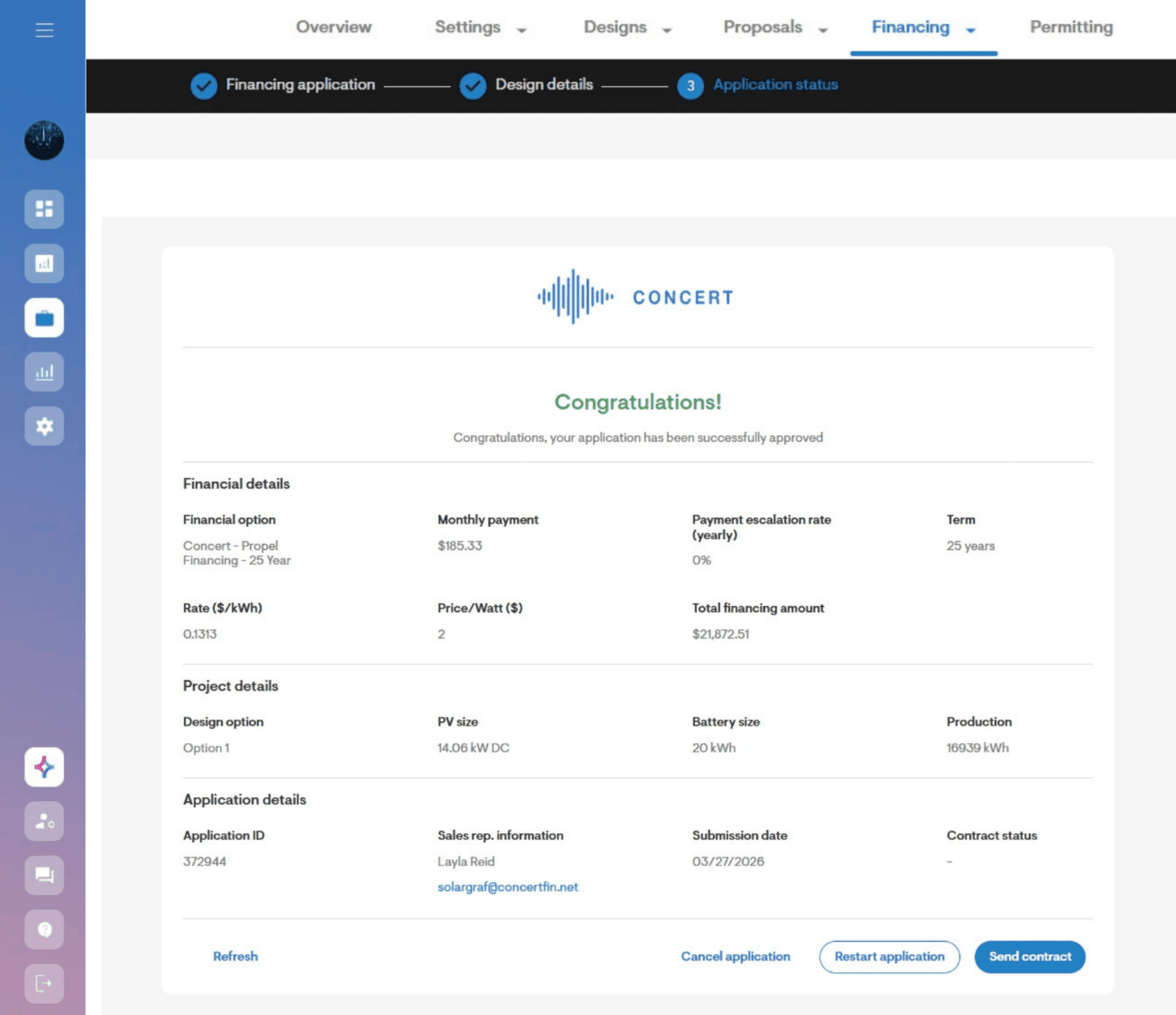Open the bar graph analytics sidebar icon
Viewport: 1176px width, 1015px height.
[44, 372]
